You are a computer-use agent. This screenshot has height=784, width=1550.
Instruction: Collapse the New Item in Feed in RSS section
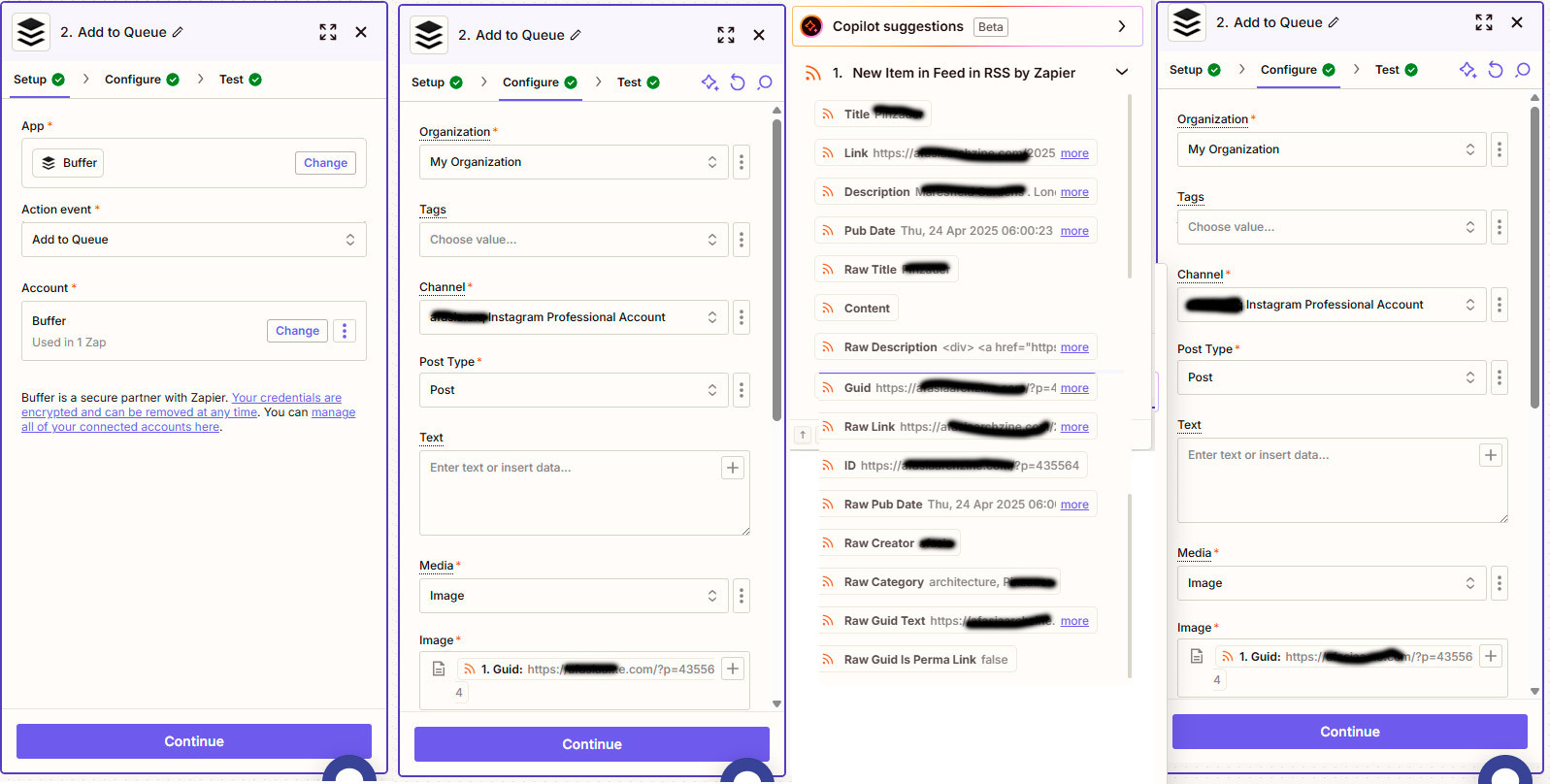pyautogui.click(x=1122, y=73)
